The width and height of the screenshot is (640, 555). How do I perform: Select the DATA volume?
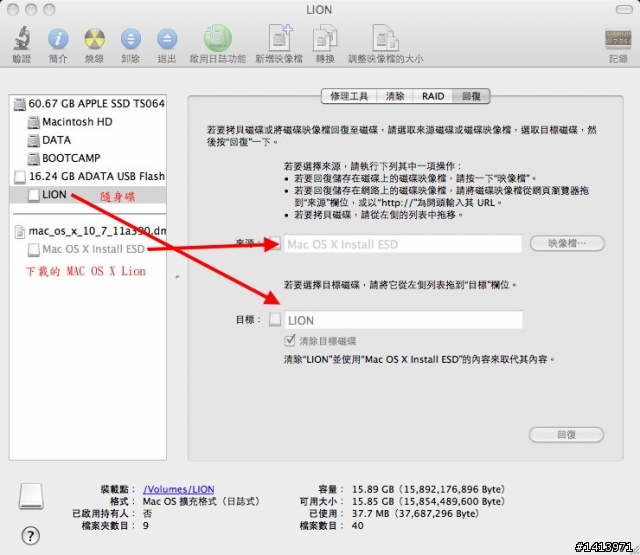pos(88,140)
